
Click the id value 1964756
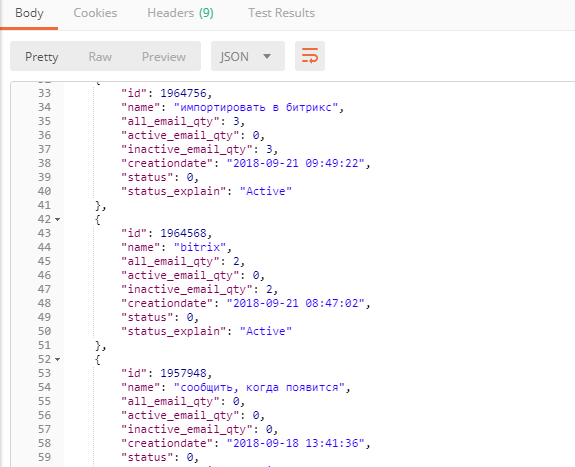183,93
